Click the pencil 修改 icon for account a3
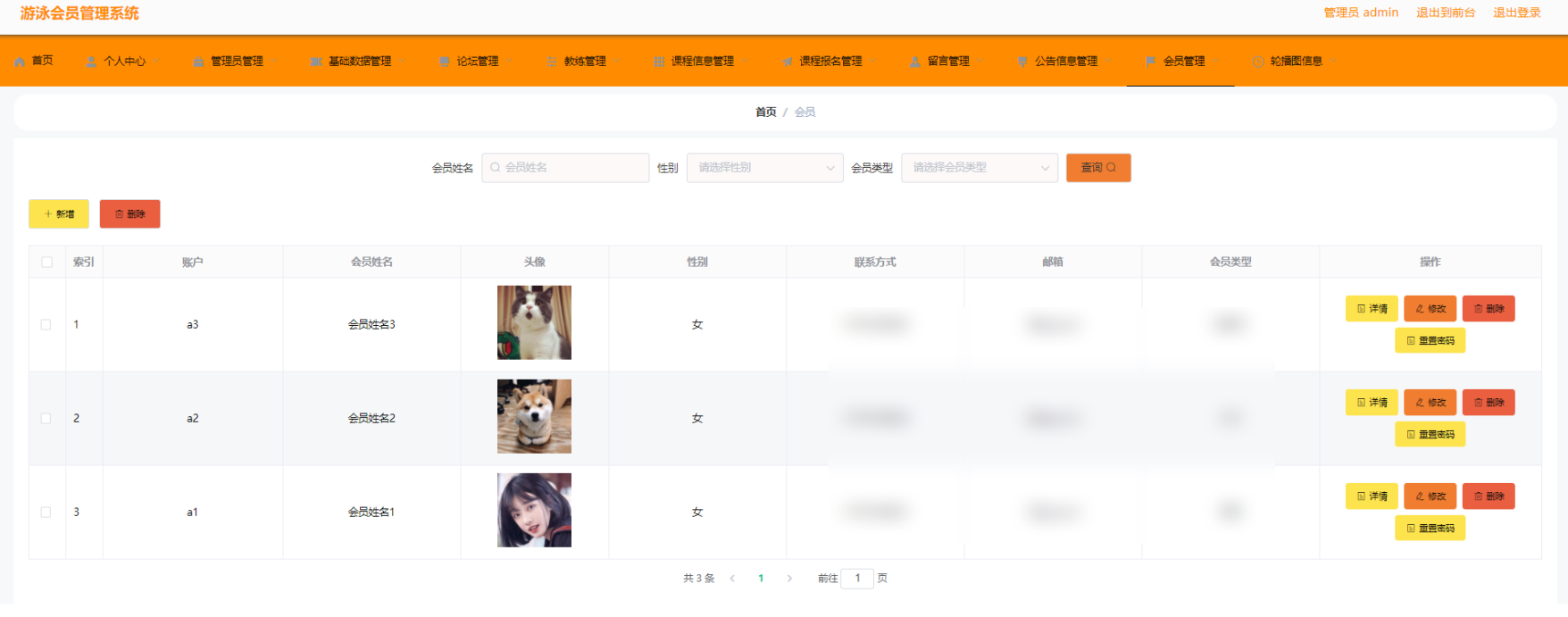Screen dimensions: 1568x617 point(1420,309)
